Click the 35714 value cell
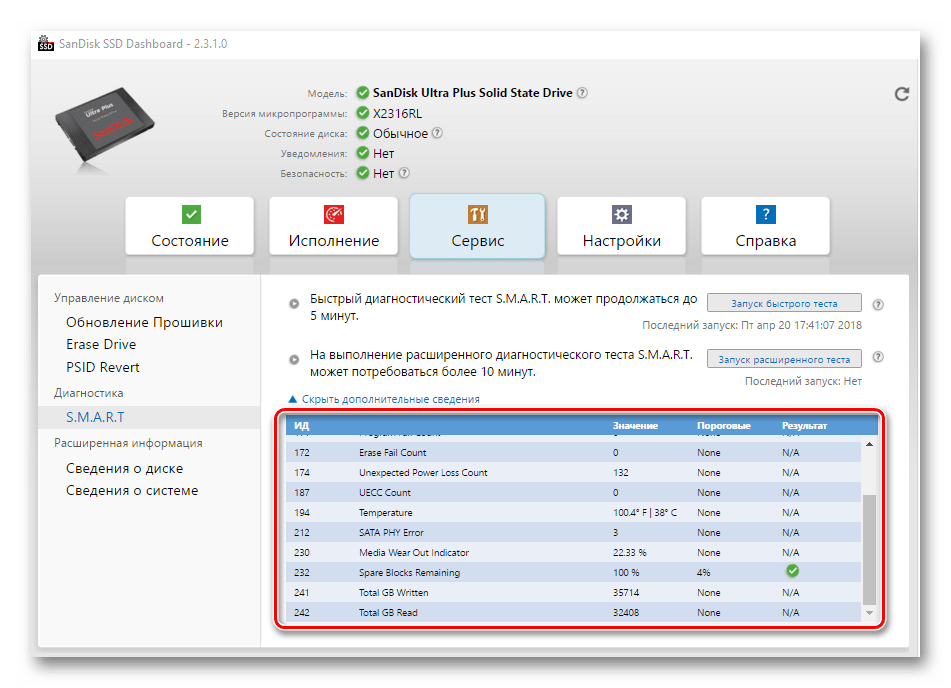951x688 pixels. tap(626, 593)
